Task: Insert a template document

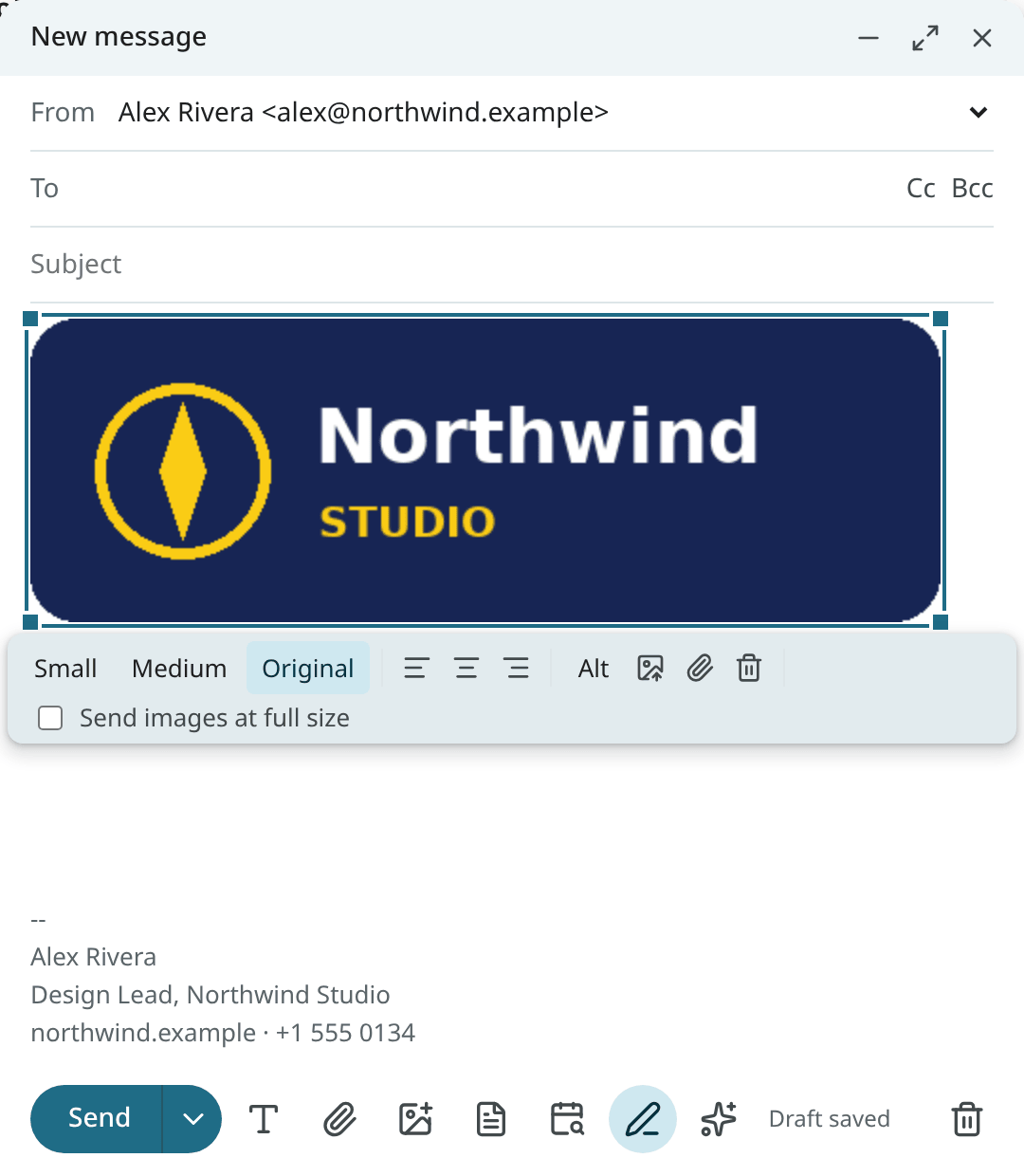Action: click(491, 1119)
